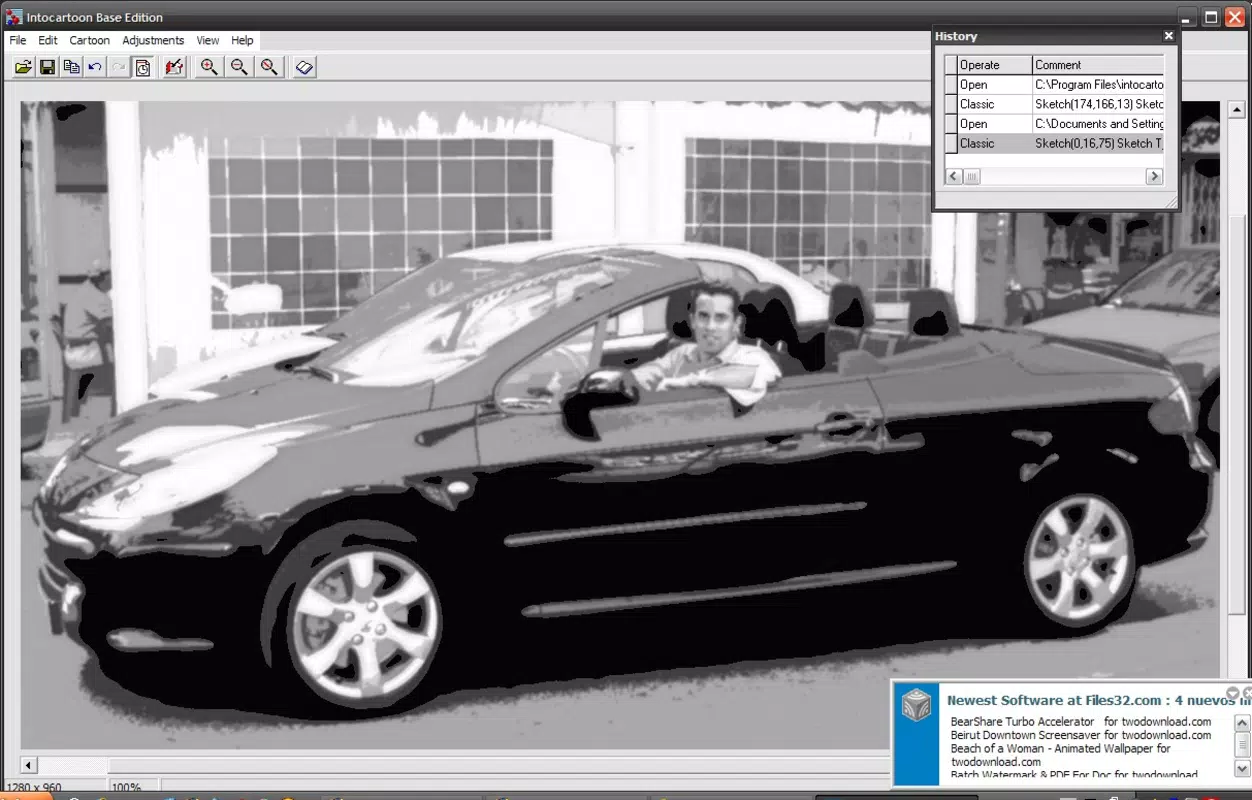Select the Classic Sketch(174,166,13) history entry
This screenshot has height=800, width=1252.
coord(1055,104)
